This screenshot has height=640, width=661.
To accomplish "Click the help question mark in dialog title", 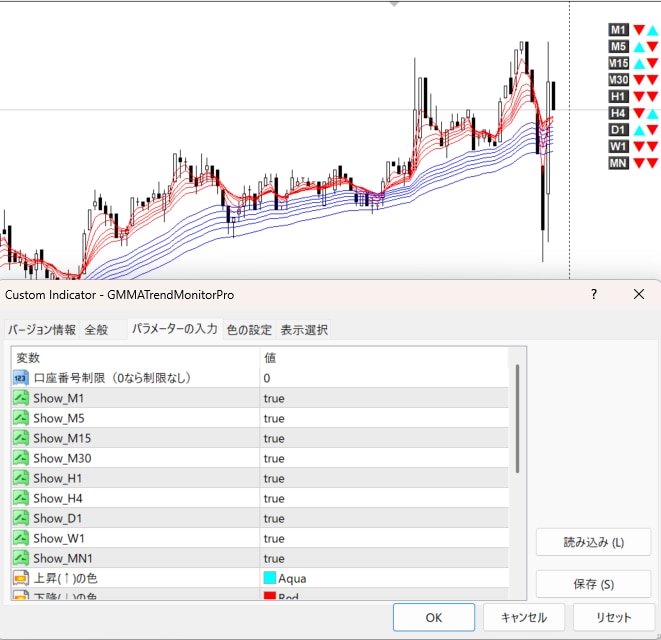I will click(x=594, y=294).
